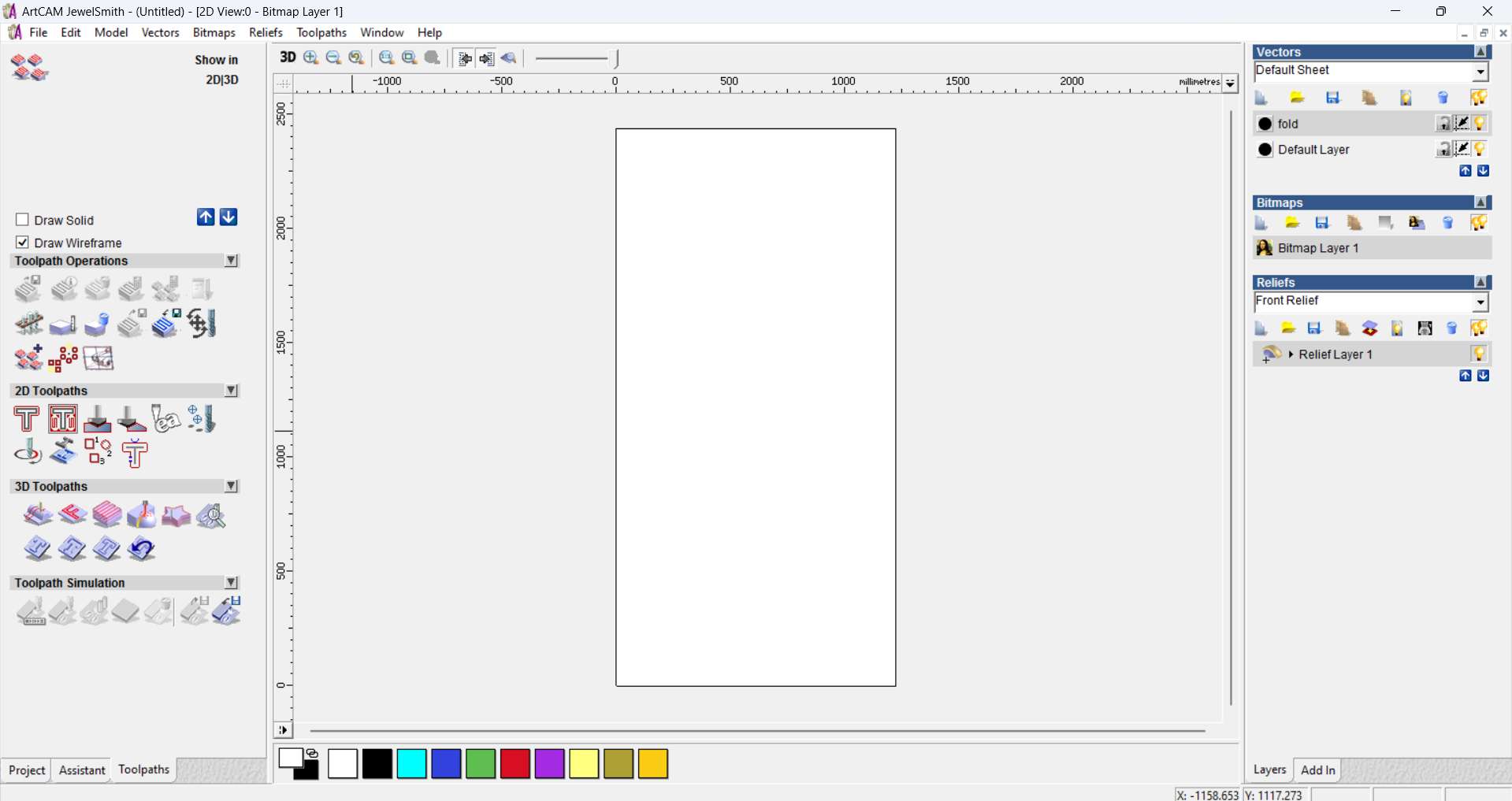The height and width of the screenshot is (801, 1512).
Task: Open the Vectors menu
Action: pos(161,32)
